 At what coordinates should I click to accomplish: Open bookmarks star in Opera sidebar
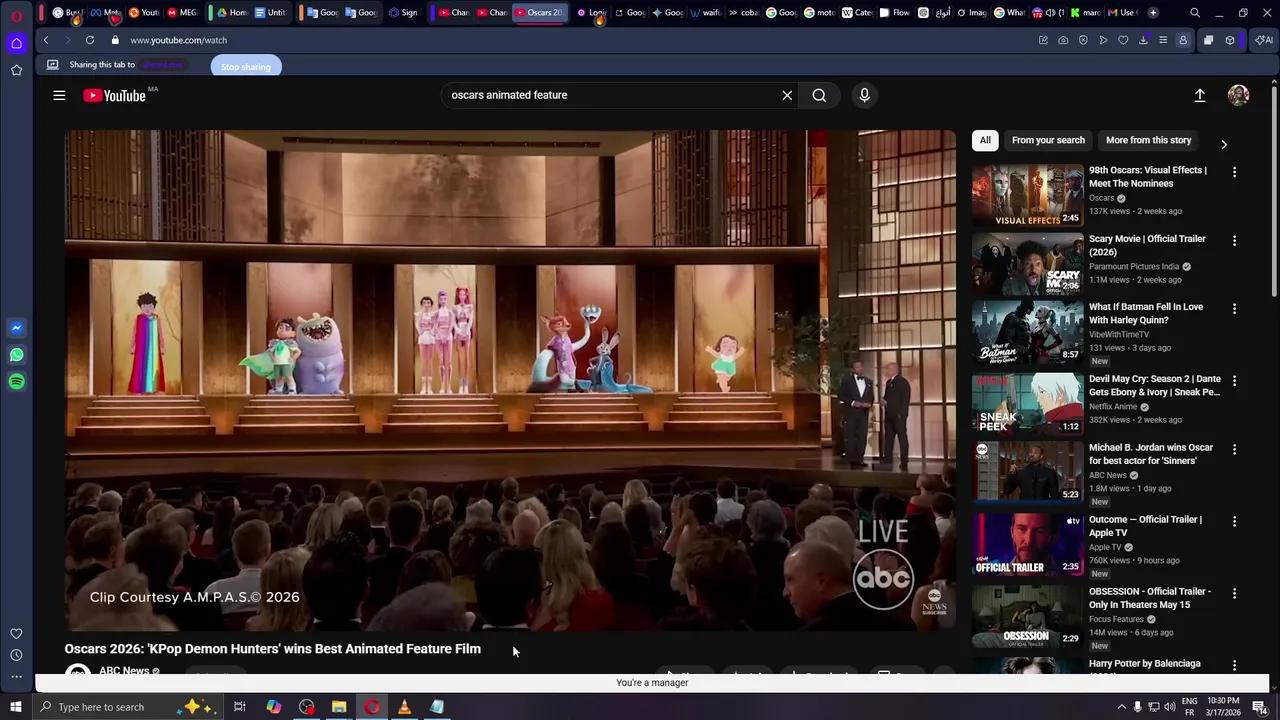point(17,70)
